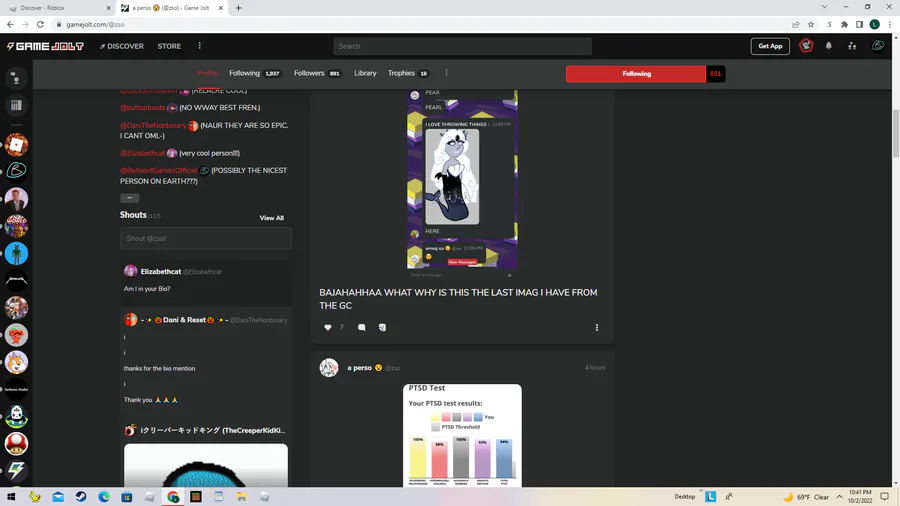
Task: Open Elizabethcat's profile from the shout
Action: tap(161, 271)
